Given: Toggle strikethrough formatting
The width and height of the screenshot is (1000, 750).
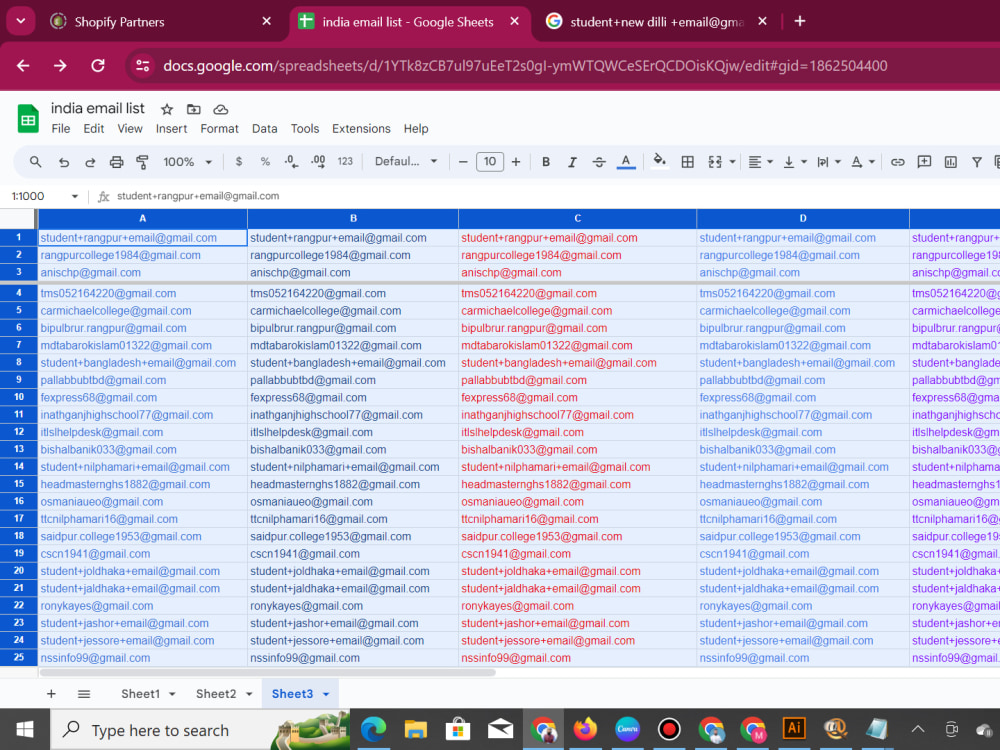Looking at the screenshot, I should coord(599,162).
